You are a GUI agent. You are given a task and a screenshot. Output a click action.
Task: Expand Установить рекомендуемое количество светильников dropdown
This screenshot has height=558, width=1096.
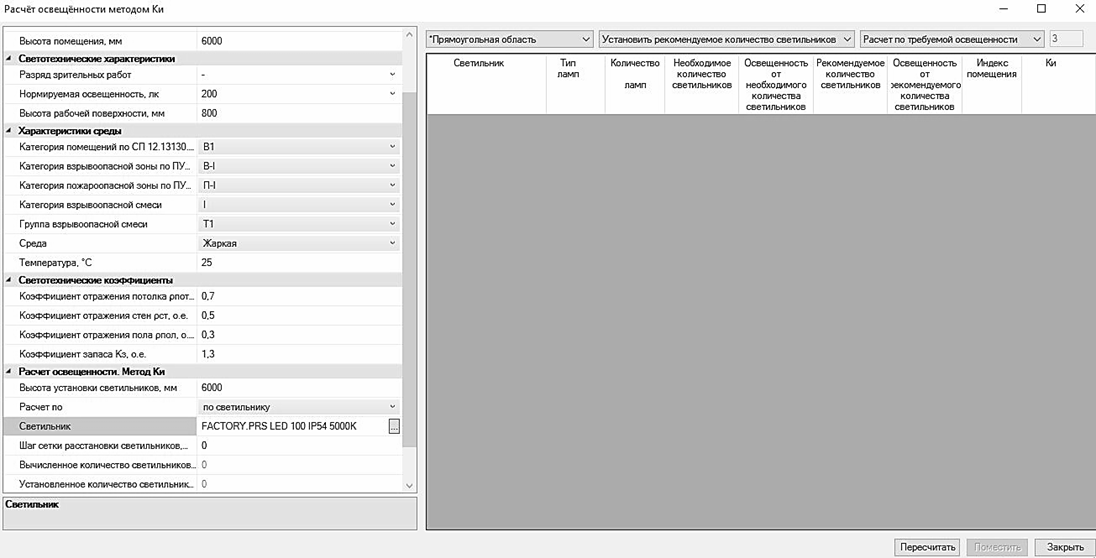726,39
